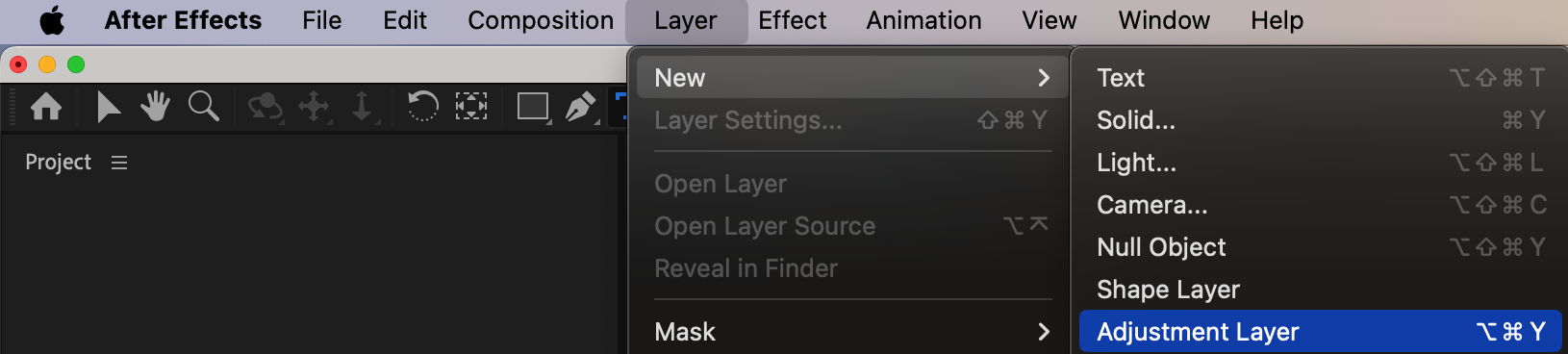Select the Pen tool

pos(582,107)
